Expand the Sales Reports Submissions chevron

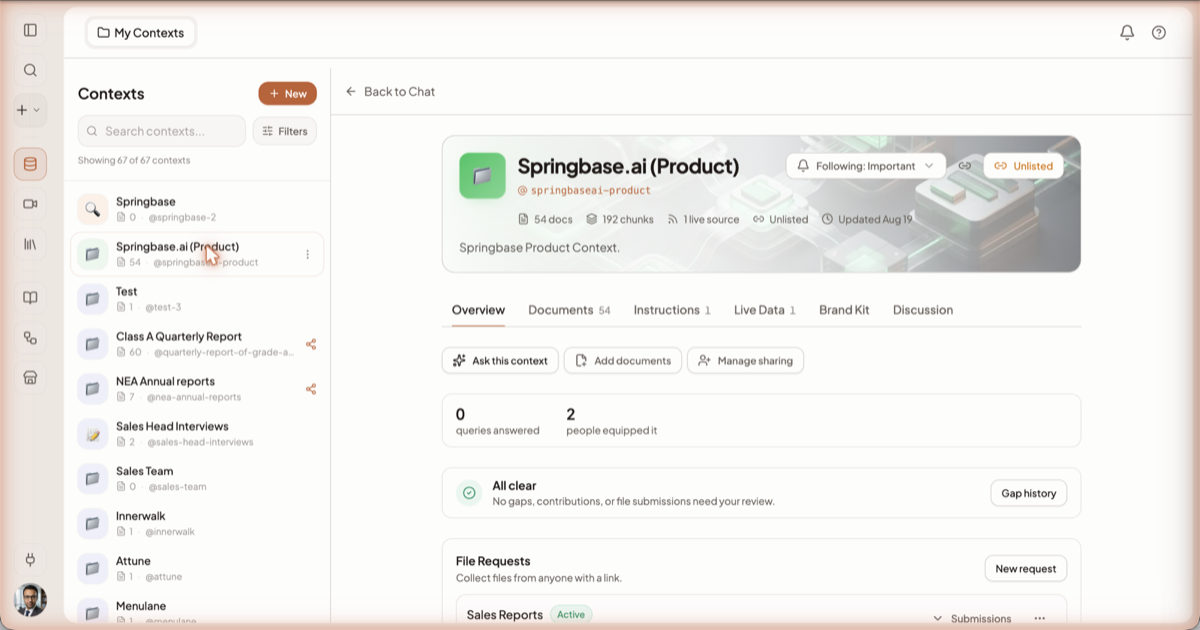[938, 619]
